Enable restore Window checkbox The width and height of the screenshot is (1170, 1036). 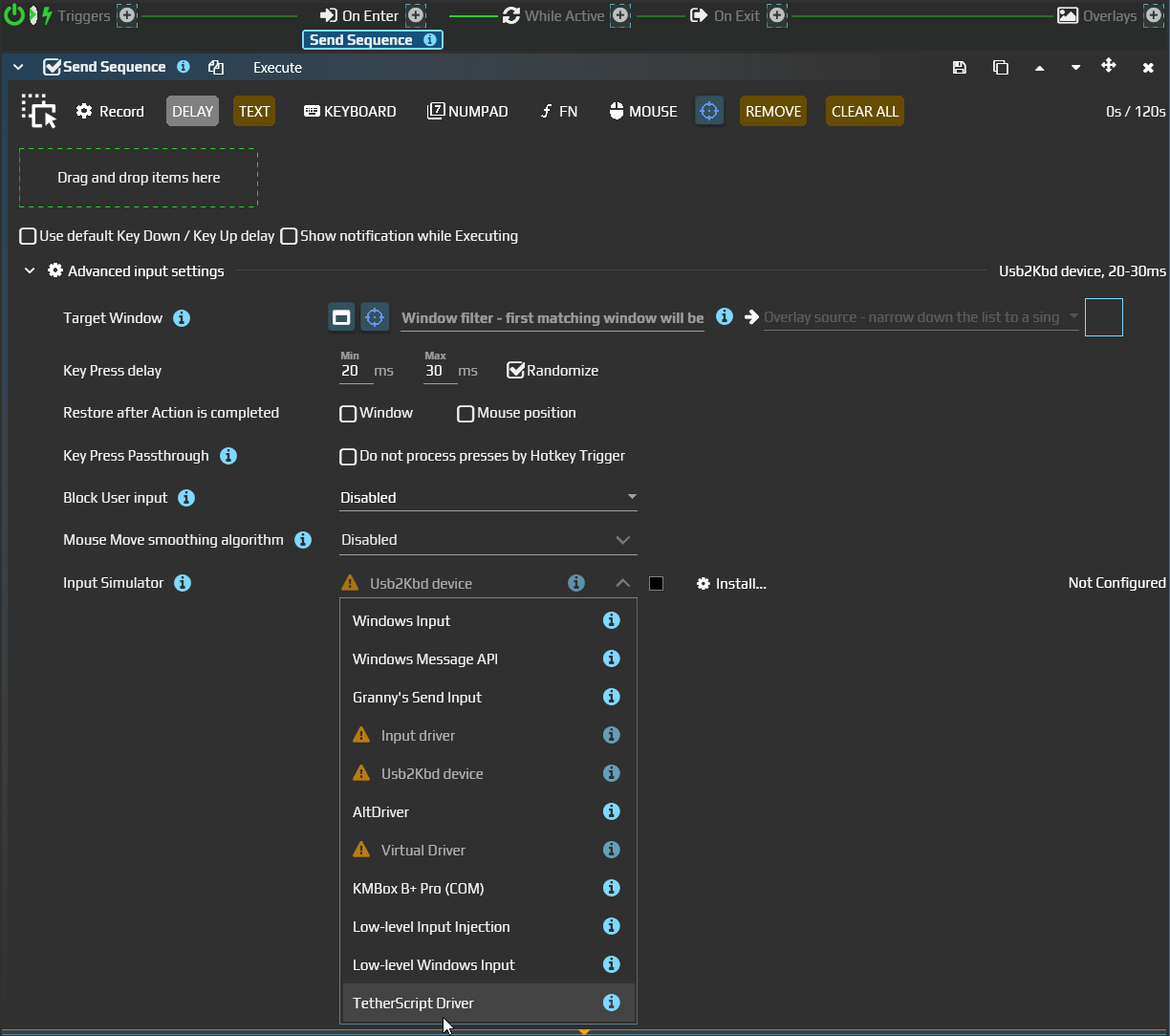tap(349, 414)
